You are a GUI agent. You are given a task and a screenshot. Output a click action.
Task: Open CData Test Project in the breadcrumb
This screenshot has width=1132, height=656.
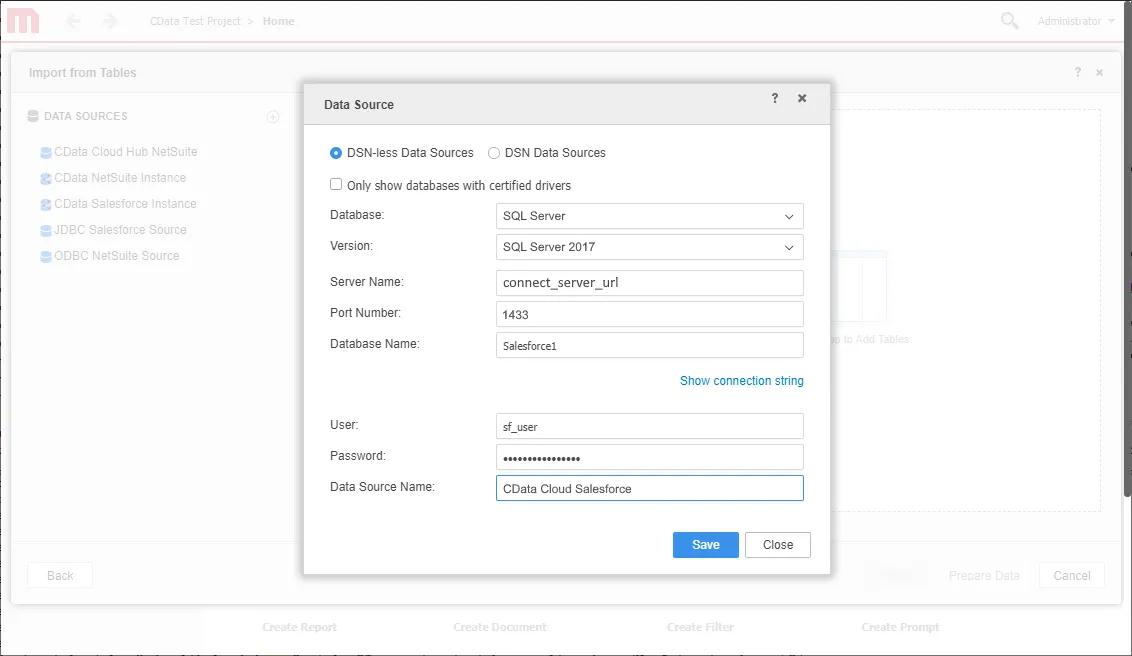tap(196, 20)
